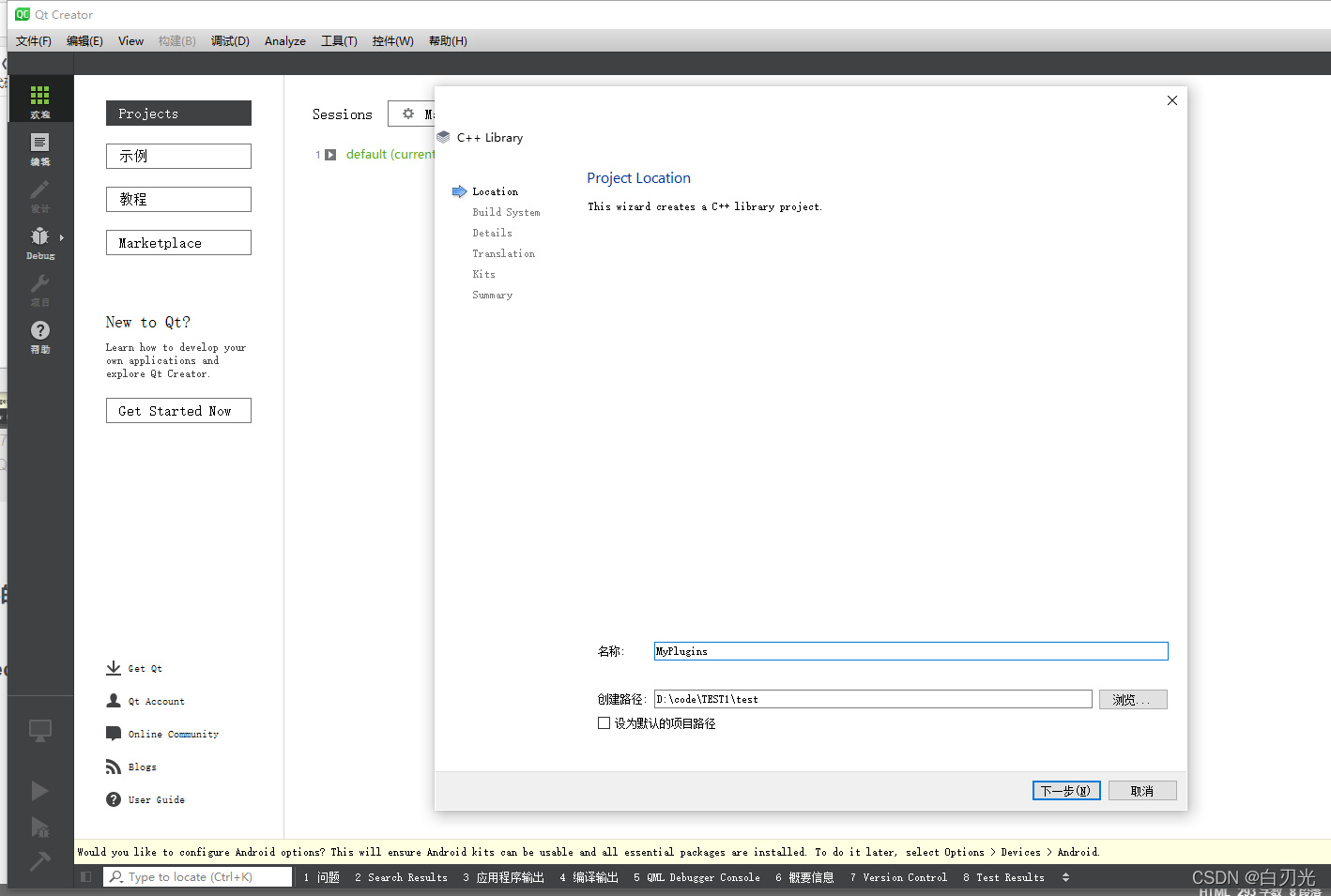This screenshot has width=1331, height=896.
Task: Open the Help mode question icon
Action: click(x=39, y=330)
